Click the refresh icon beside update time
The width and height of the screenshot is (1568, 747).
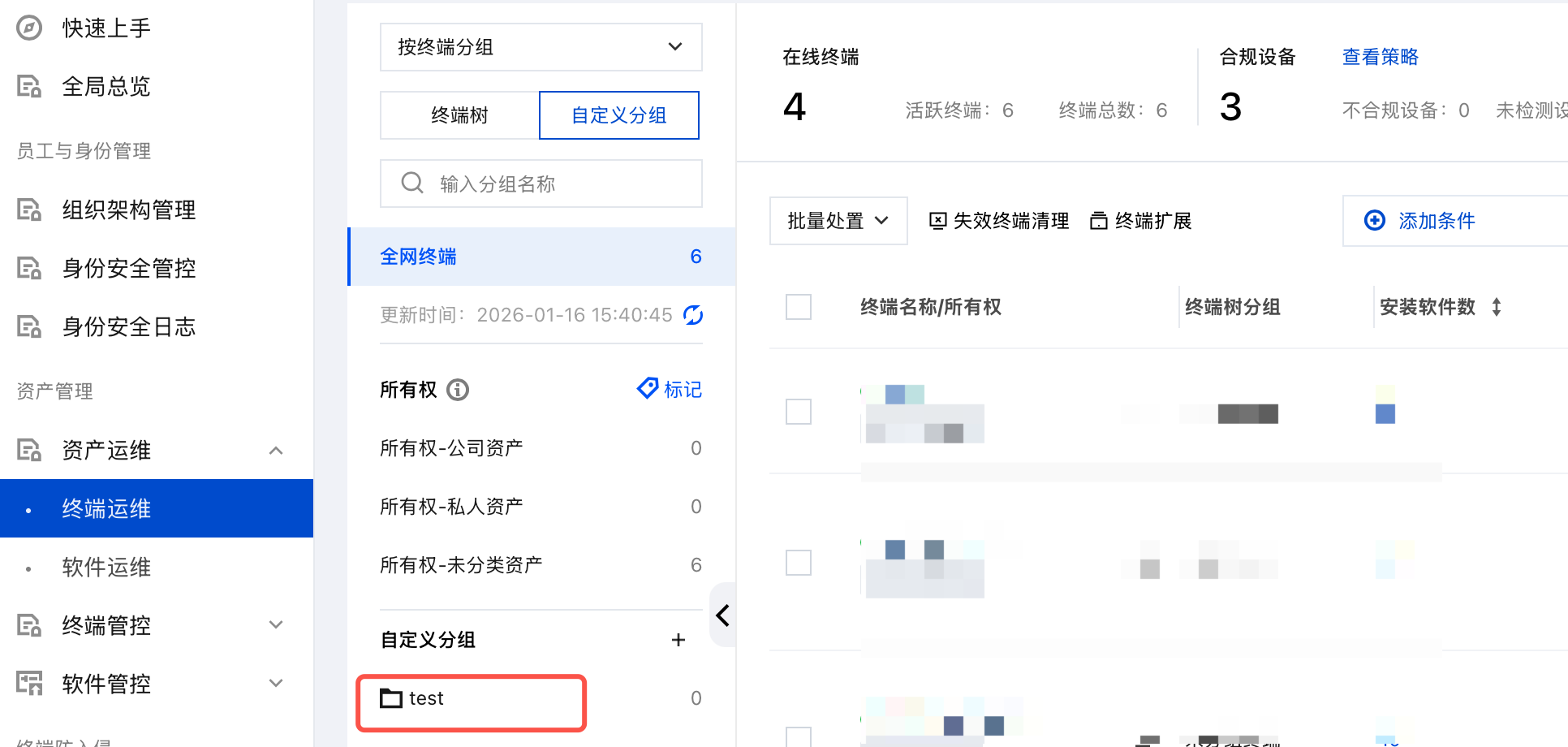[x=693, y=315]
